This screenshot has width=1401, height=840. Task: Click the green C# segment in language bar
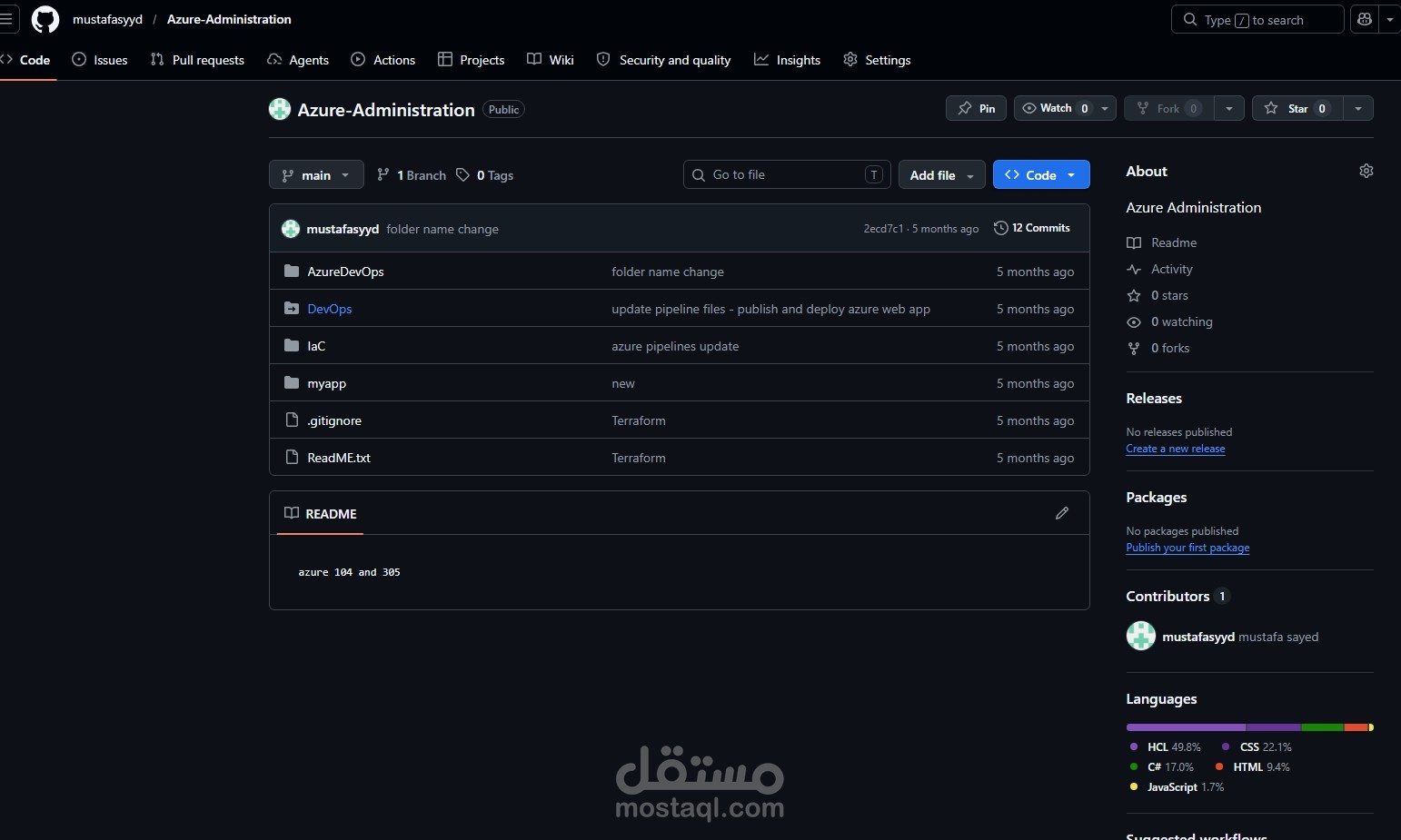pos(1323,727)
